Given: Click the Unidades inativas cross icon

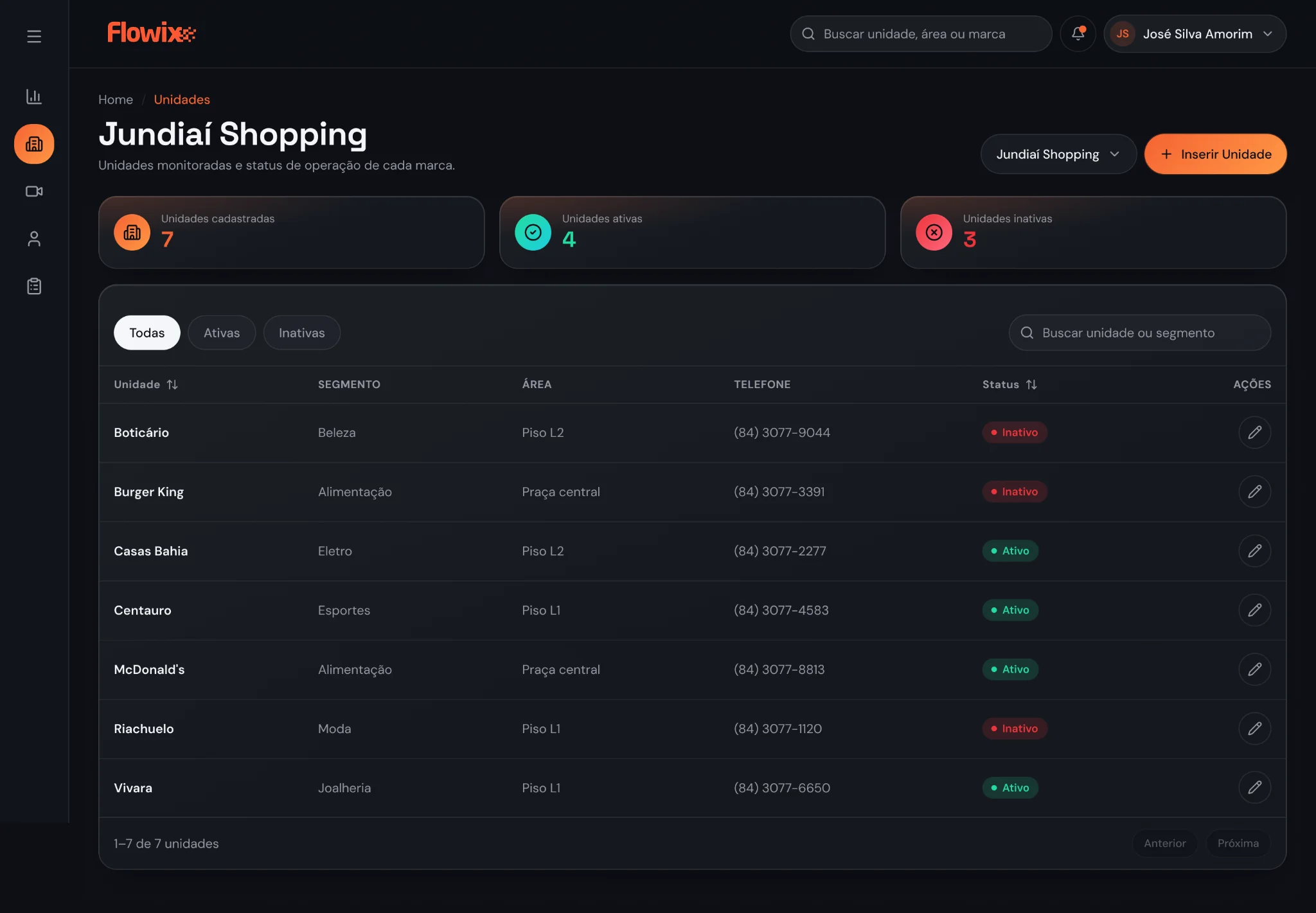Looking at the screenshot, I should click(934, 233).
